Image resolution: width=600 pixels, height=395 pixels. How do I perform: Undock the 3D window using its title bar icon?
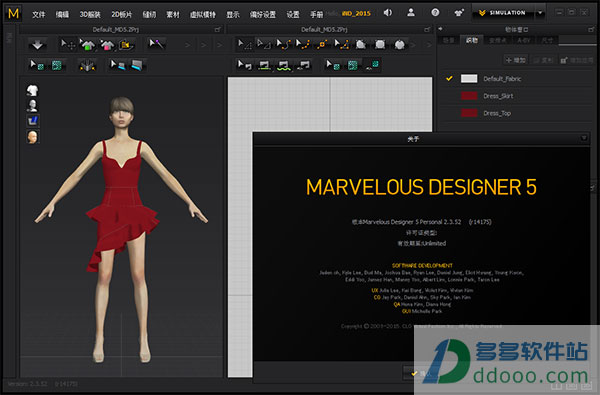tap(217, 29)
